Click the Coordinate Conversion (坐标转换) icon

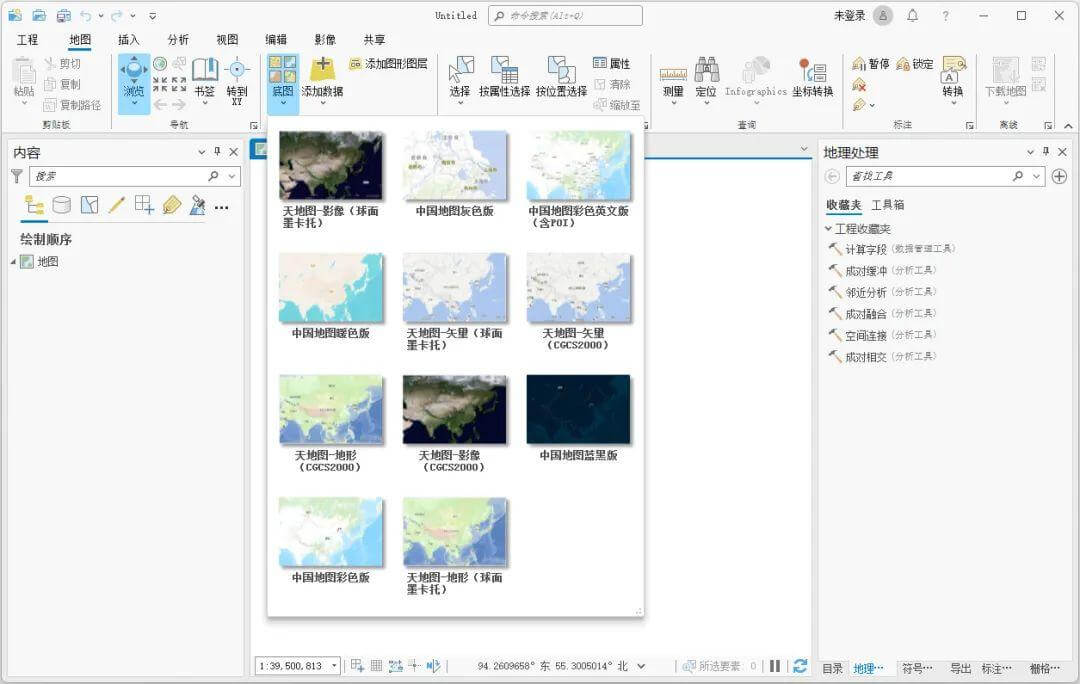812,74
